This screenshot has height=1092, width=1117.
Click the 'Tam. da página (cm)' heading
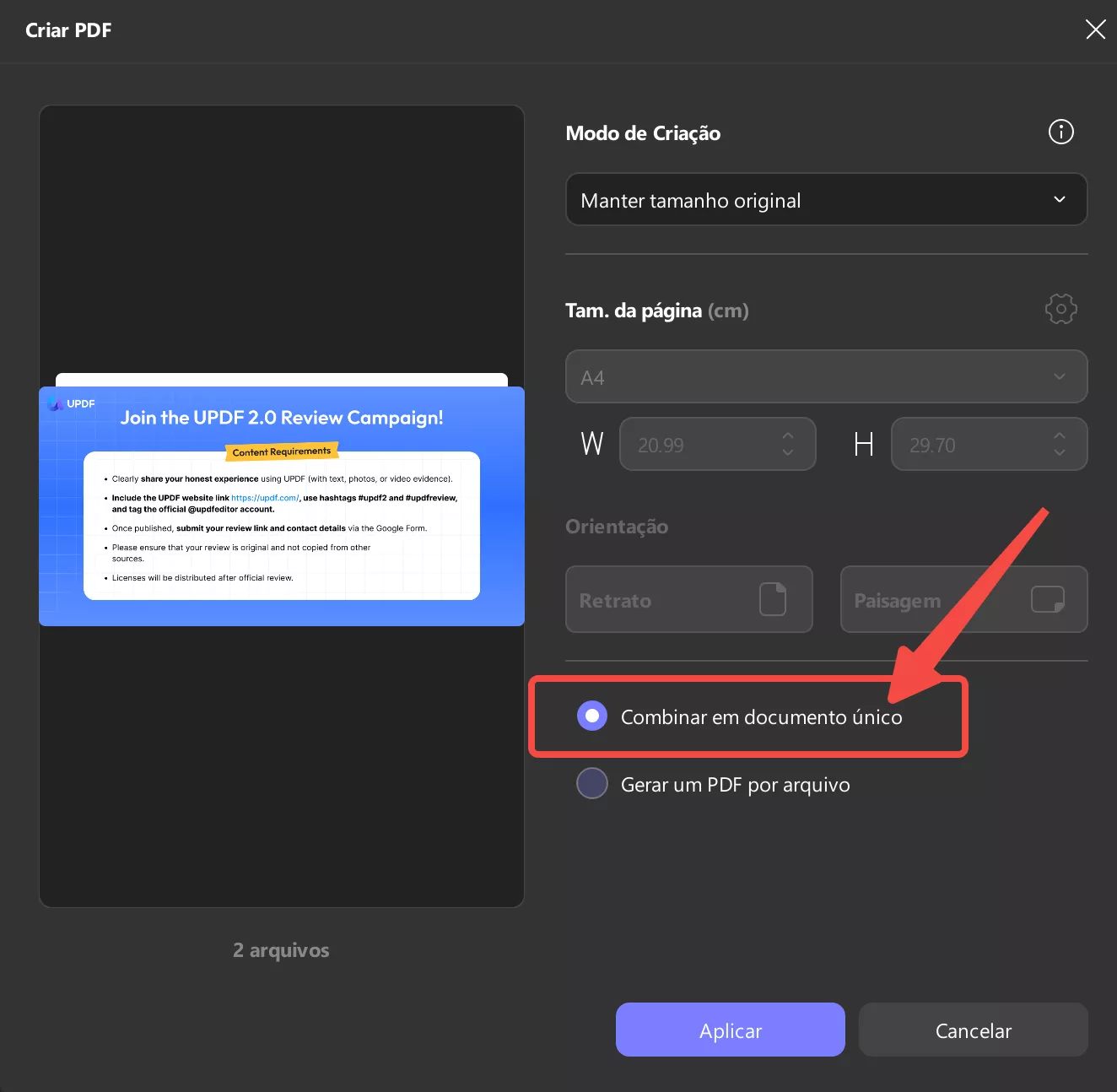657,311
